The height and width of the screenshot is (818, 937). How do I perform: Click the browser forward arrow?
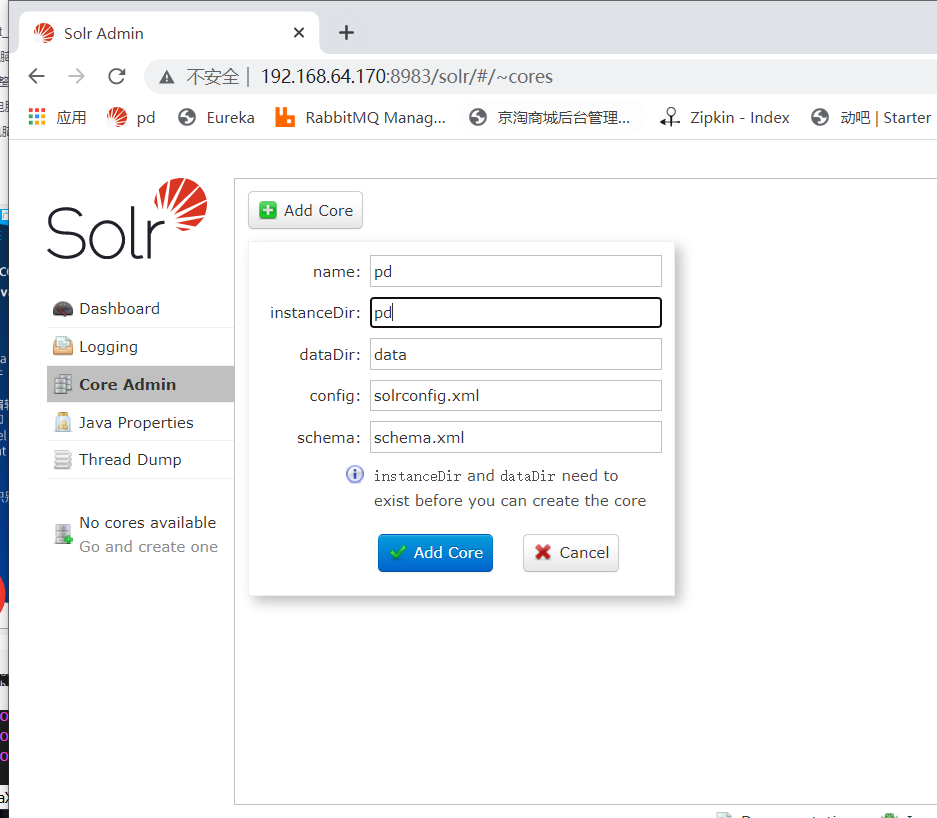coord(76,76)
